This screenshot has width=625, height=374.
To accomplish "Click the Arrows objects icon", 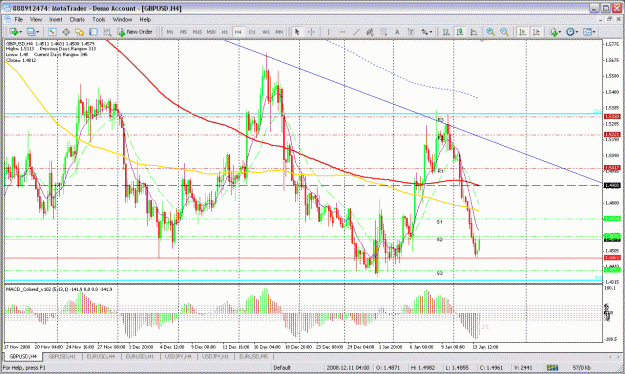I will pyautogui.click(x=425, y=32).
